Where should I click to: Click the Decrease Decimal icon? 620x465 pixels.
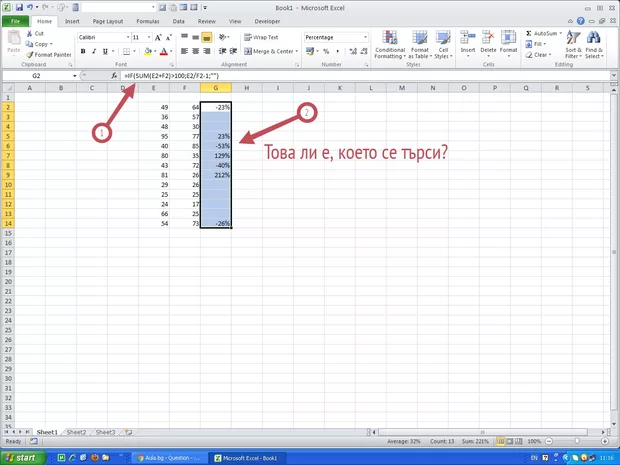(x=364, y=51)
